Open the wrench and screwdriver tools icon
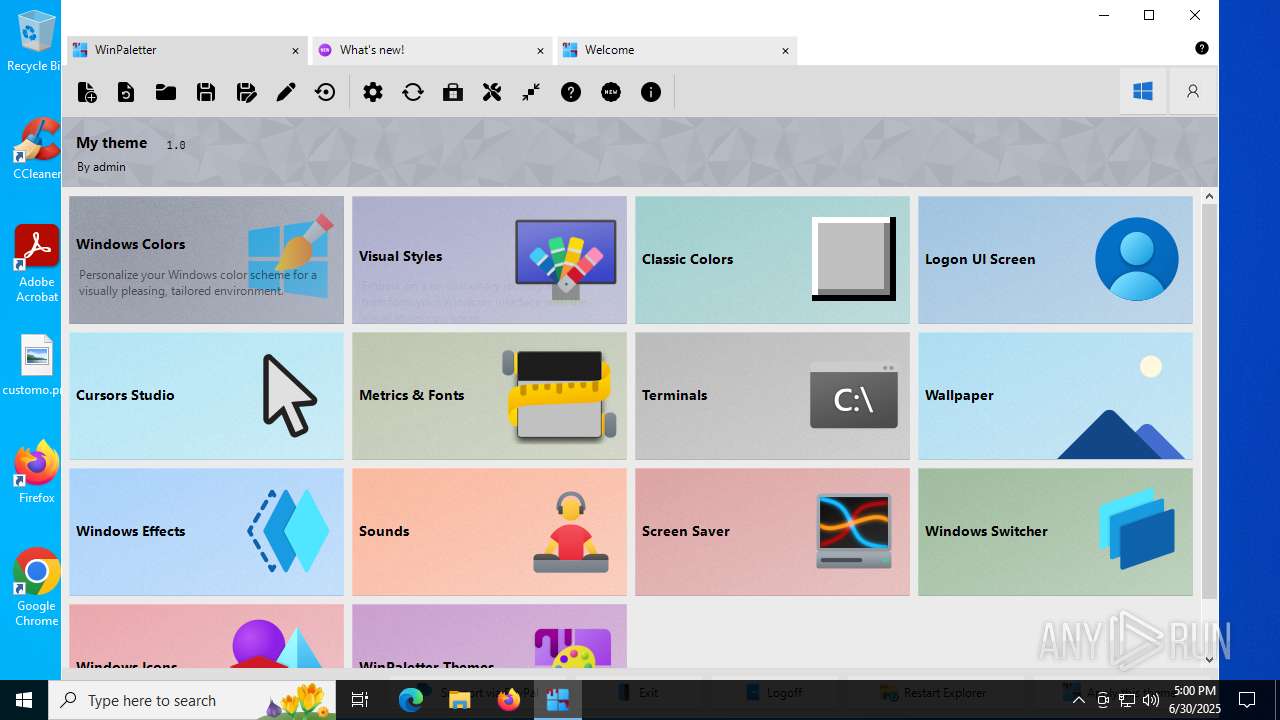 tap(492, 92)
